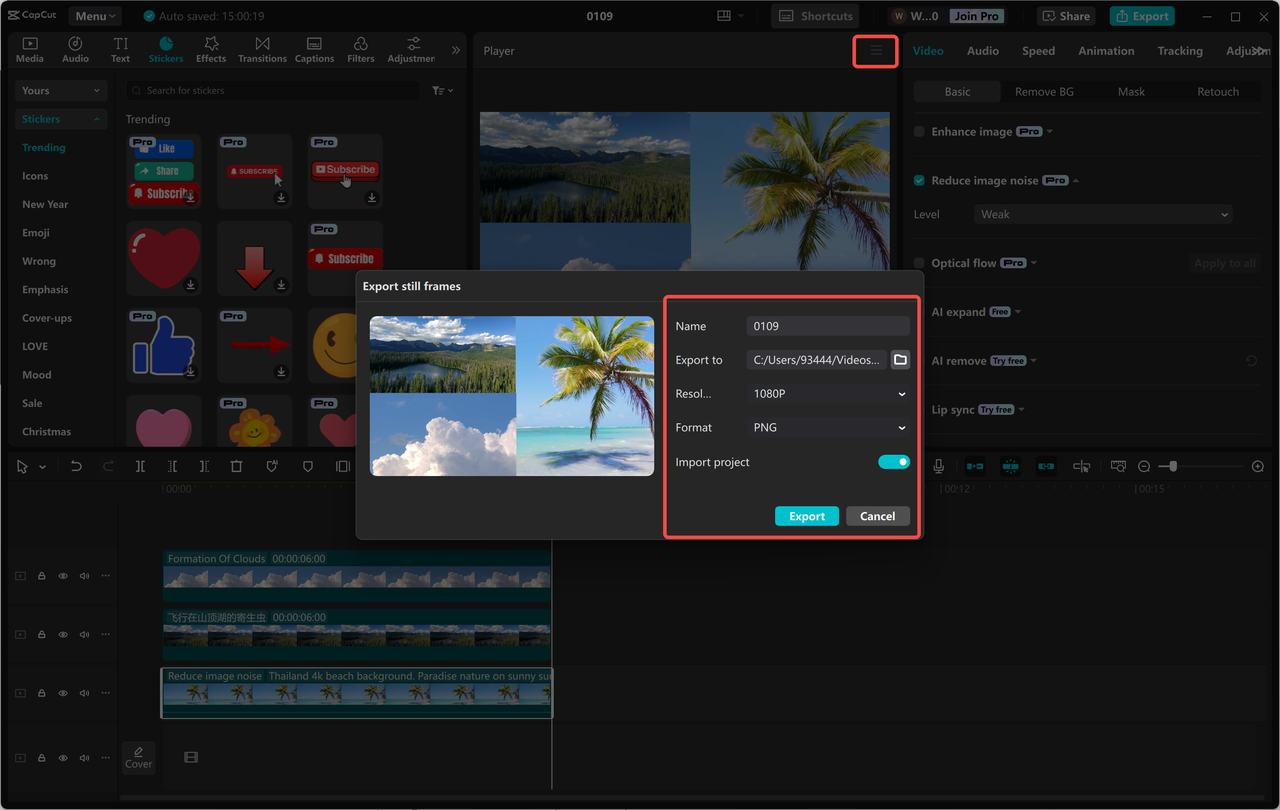Image resolution: width=1280 pixels, height=810 pixels.
Task: Lock the Formation Of Clouds track
Action: coord(41,576)
